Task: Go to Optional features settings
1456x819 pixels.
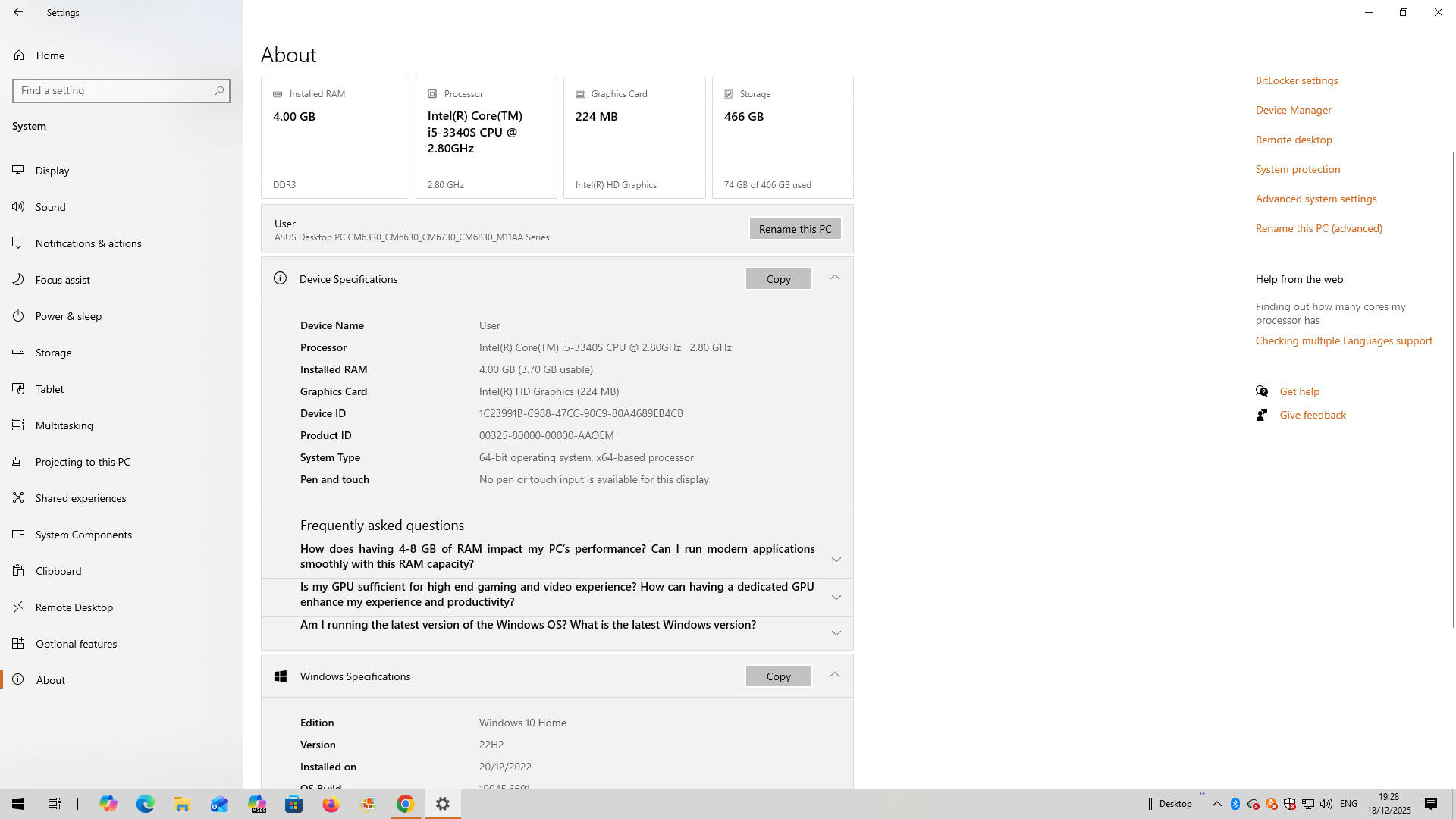Action: click(76, 644)
